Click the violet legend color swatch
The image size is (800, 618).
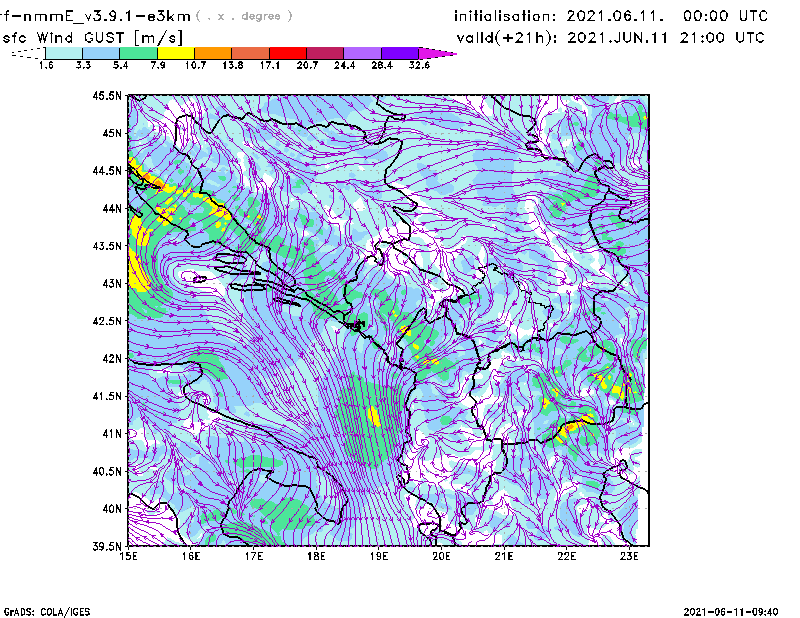coord(399,53)
